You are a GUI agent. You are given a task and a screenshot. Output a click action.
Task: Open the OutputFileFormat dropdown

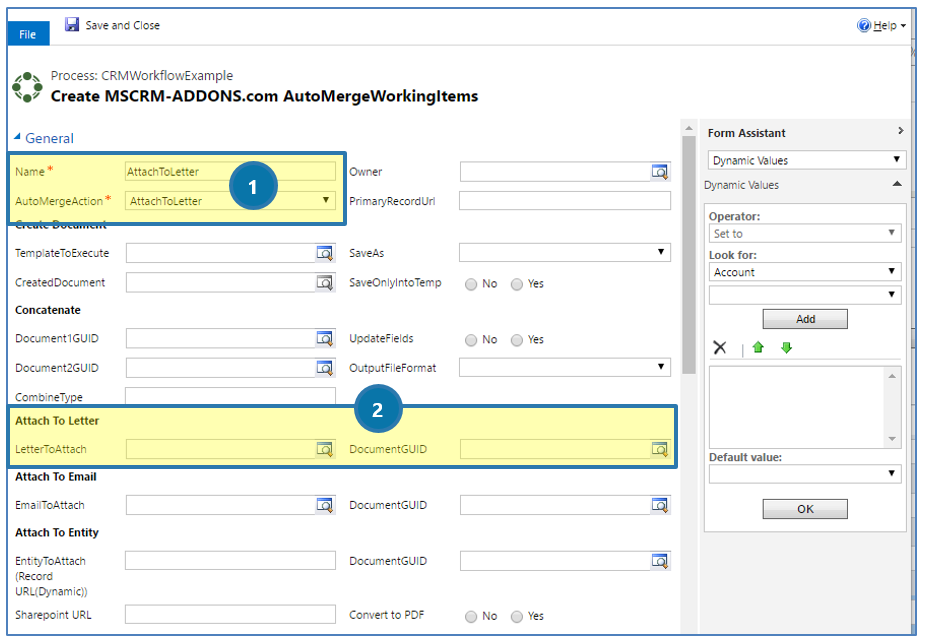565,368
